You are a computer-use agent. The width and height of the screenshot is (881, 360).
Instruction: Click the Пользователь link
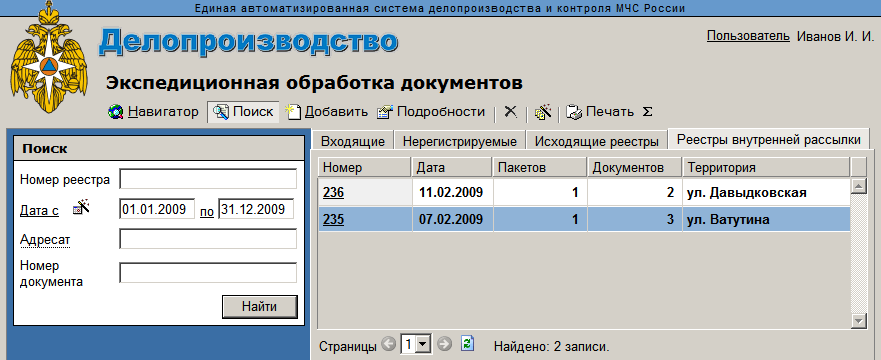coord(748,36)
